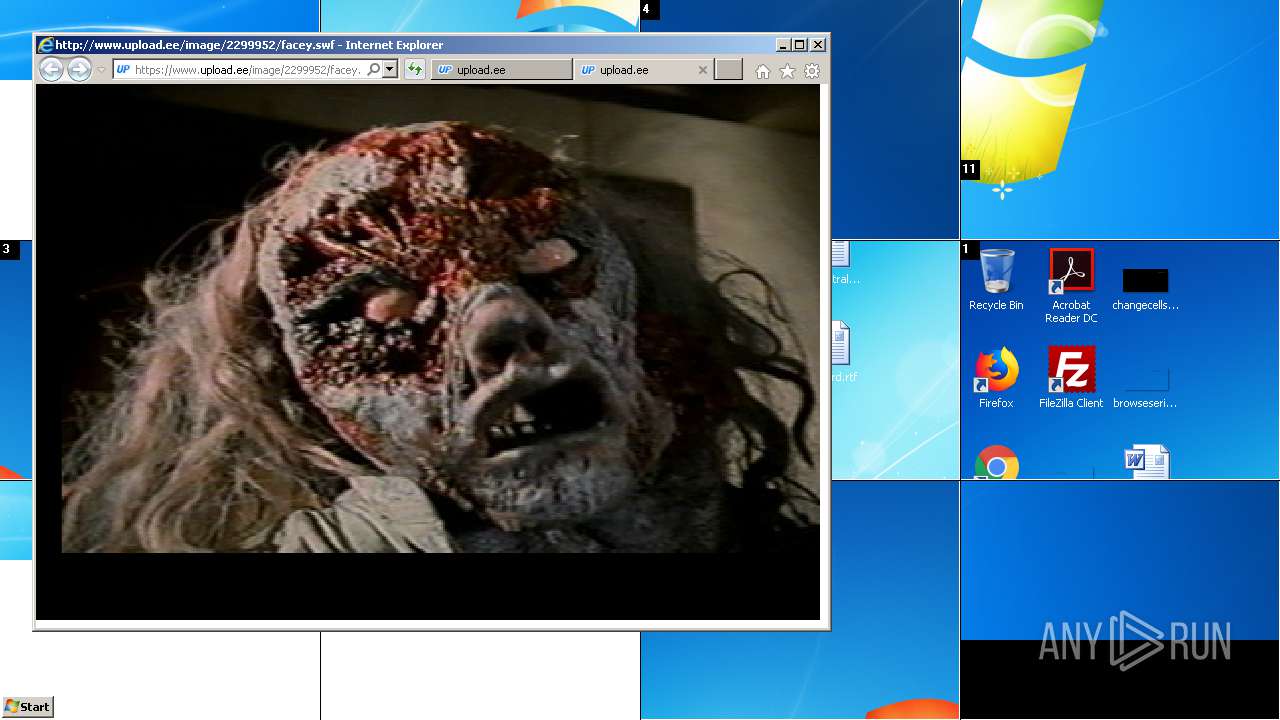The image size is (1280, 720).
Task: Select the .rtf document icon behind the browser
Action: coord(841,352)
